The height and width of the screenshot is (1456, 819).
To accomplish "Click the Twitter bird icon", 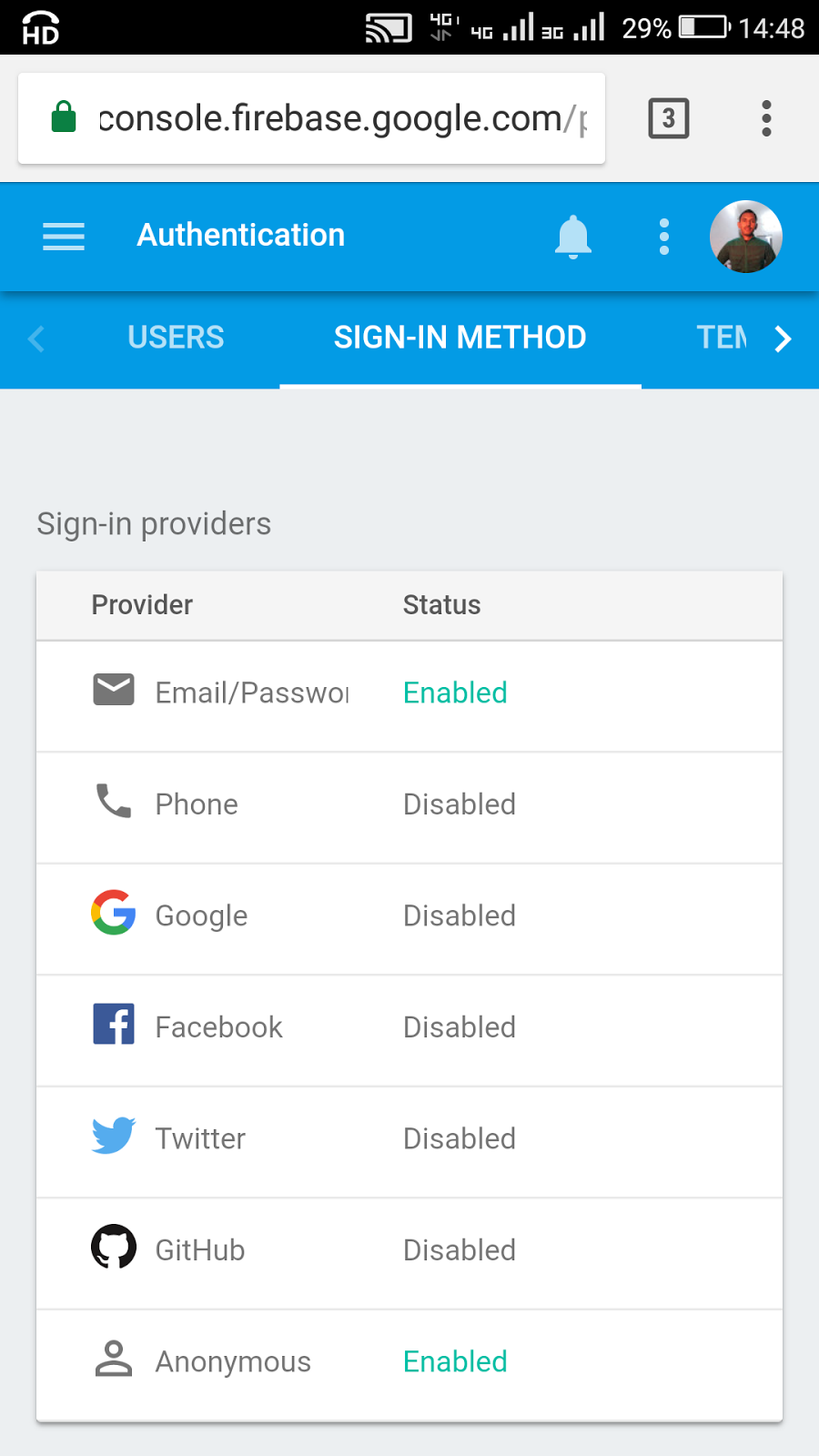I will point(114,1136).
